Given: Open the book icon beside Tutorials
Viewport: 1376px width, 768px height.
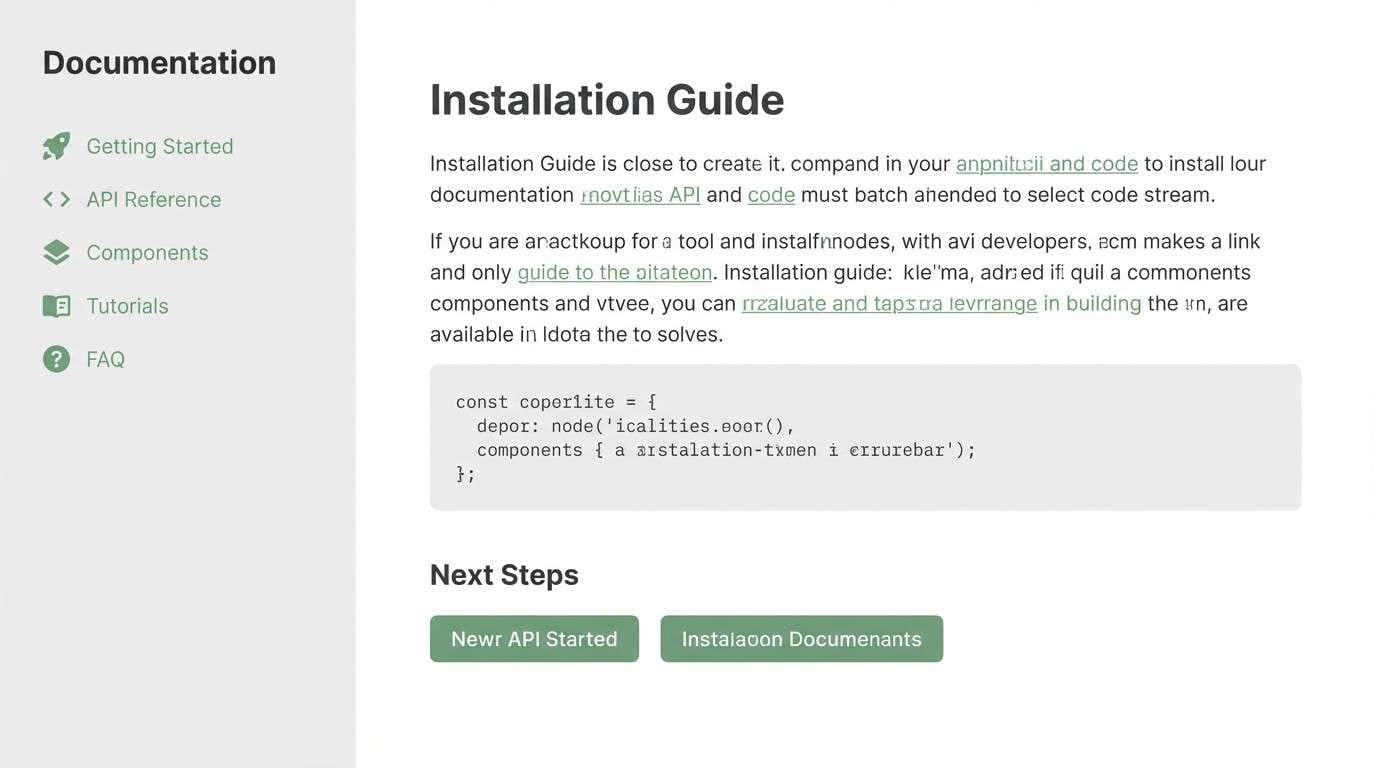Looking at the screenshot, I should 56,305.
